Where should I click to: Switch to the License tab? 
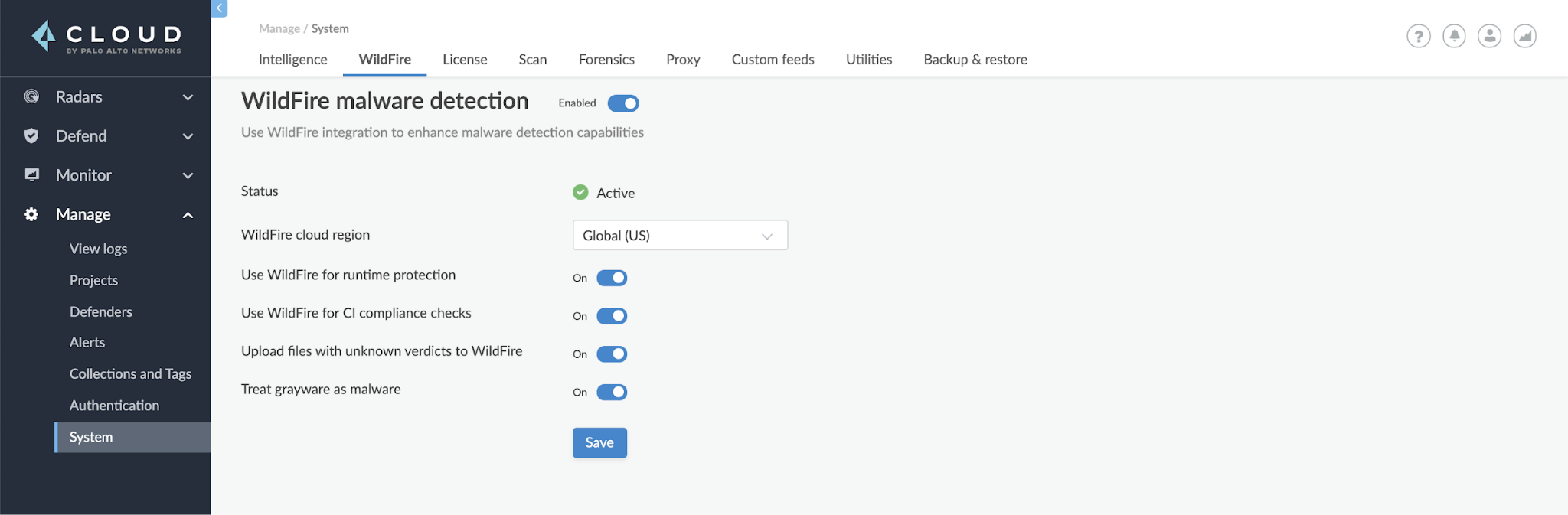point(465,59)
